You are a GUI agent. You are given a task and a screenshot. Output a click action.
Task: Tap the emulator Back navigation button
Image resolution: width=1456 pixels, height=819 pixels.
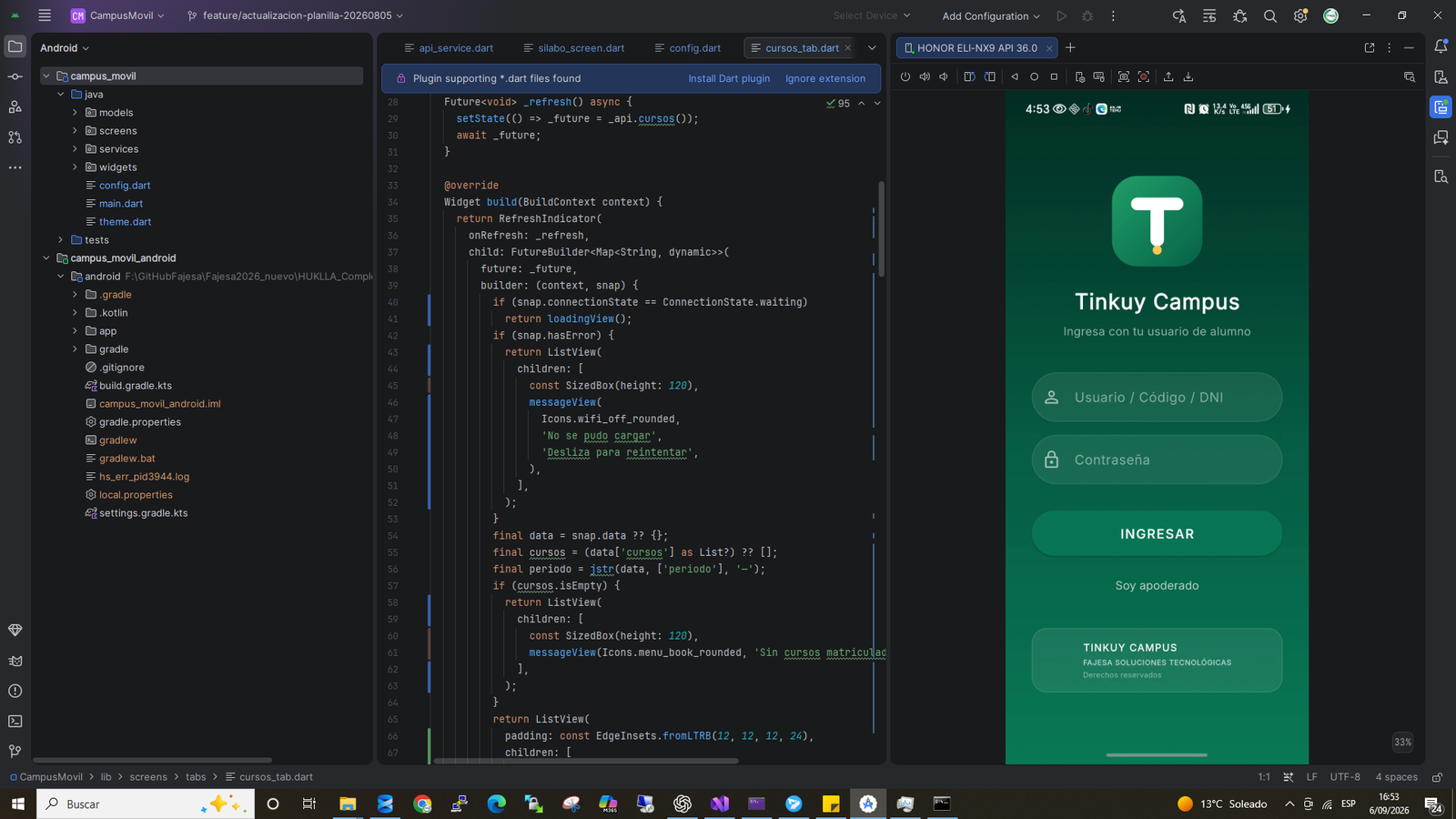click(x=1015, y=77)
